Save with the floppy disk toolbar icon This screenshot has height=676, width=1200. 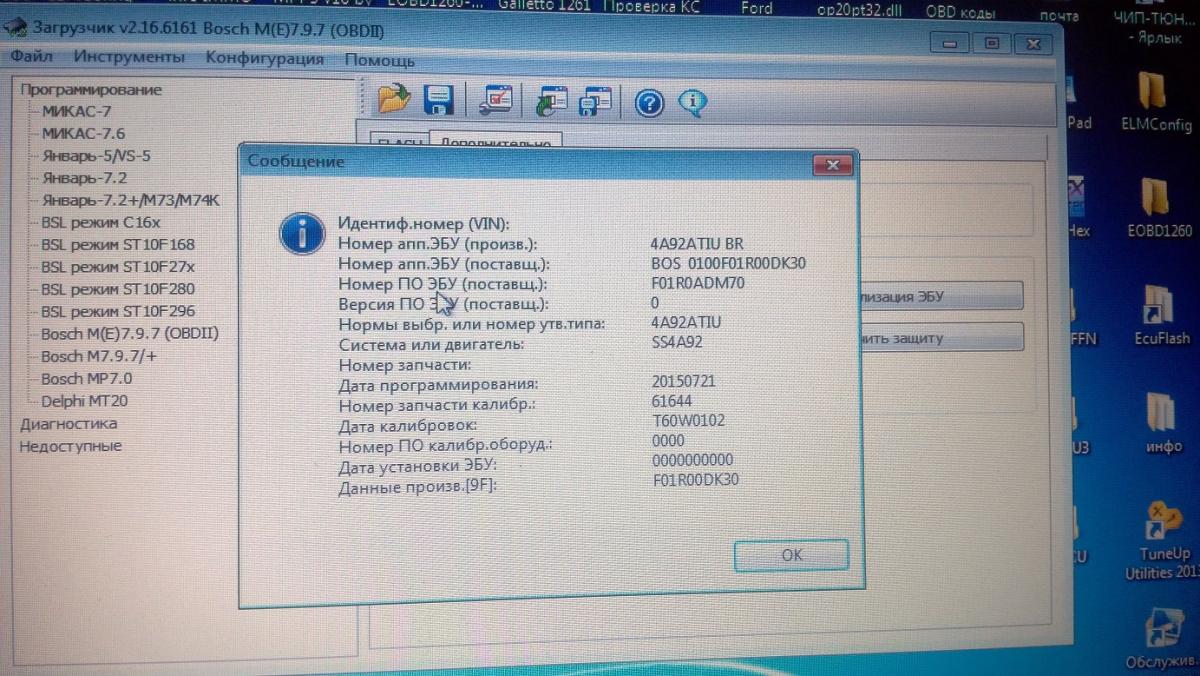pos(439,100)
